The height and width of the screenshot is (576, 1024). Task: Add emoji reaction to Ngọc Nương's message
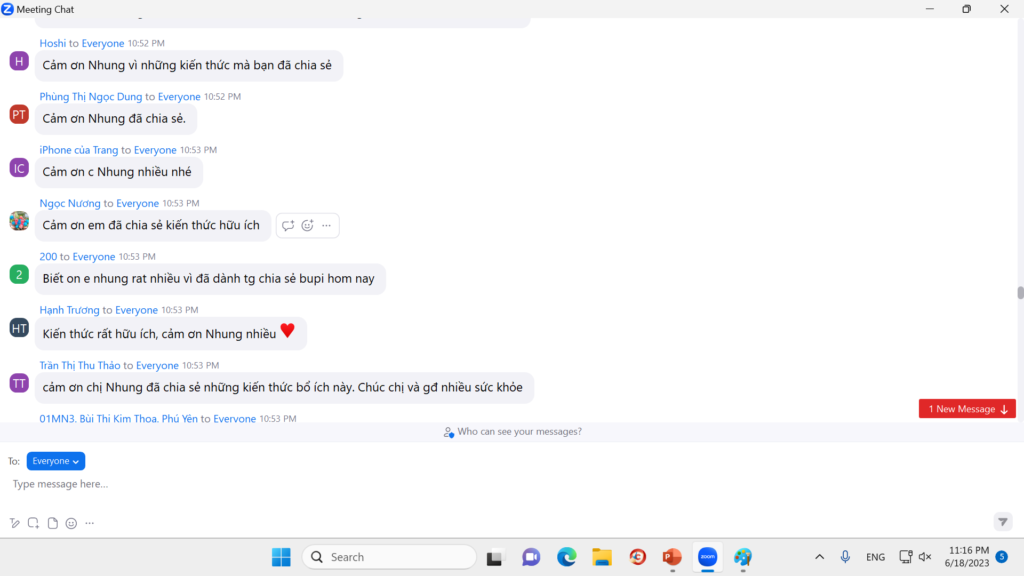pos(307,226)
